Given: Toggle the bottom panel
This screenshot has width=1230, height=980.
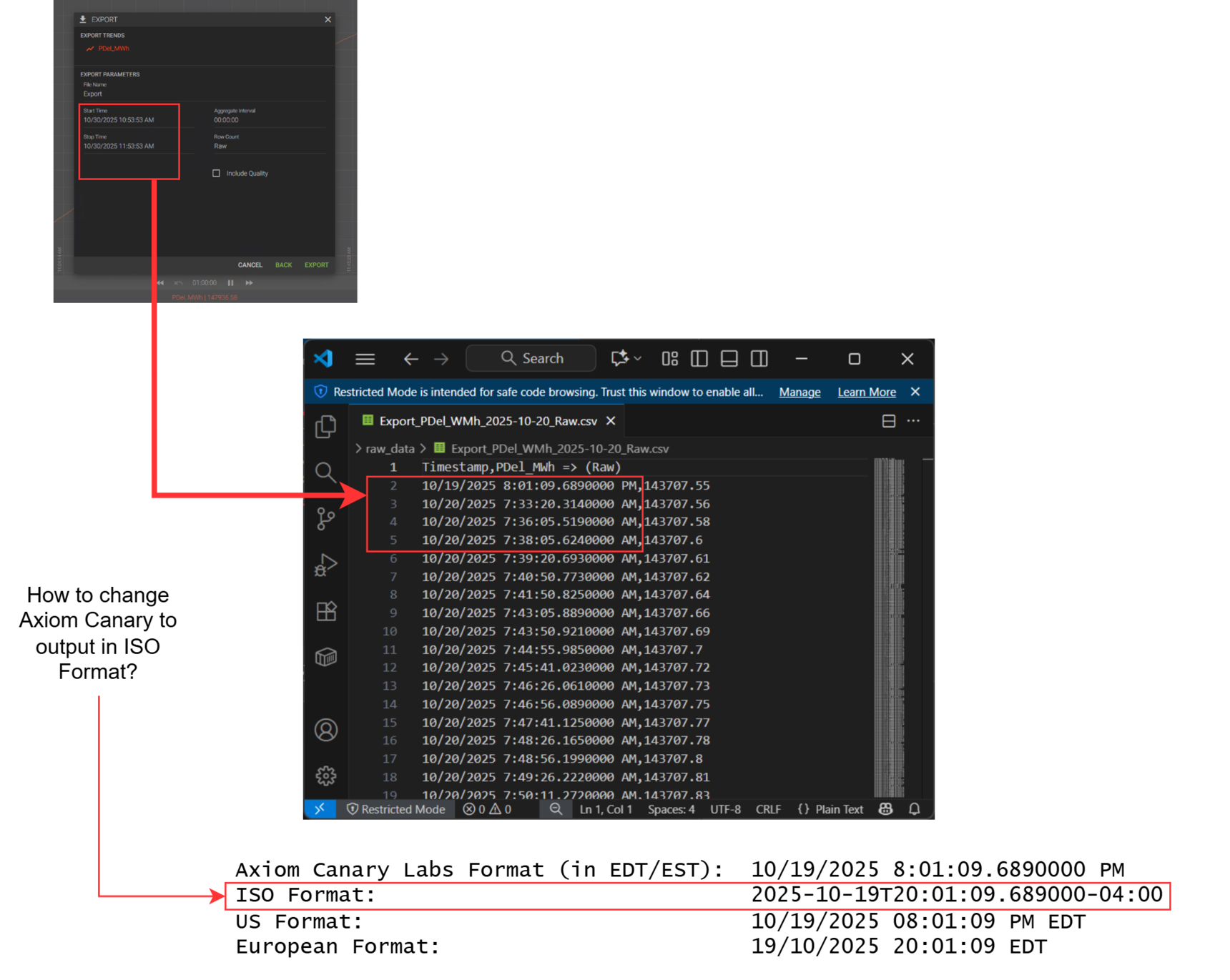Looking at the screenshot, I should tap(729, 359).
